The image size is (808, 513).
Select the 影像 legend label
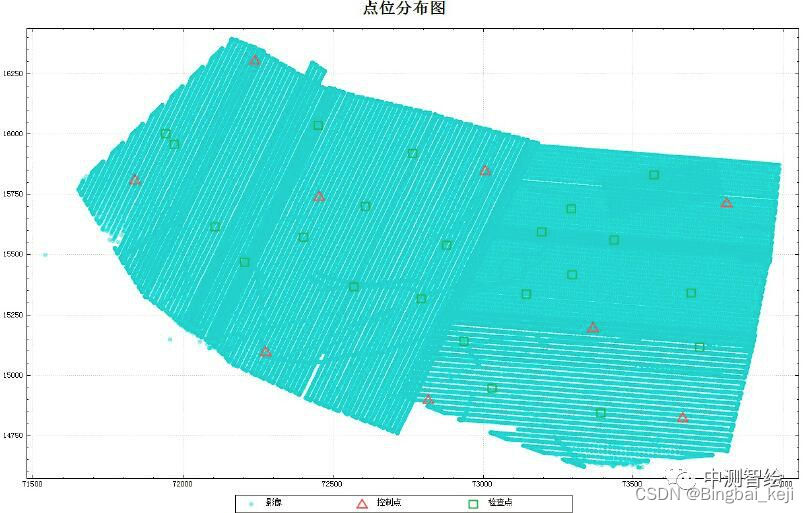pos(273,503)
